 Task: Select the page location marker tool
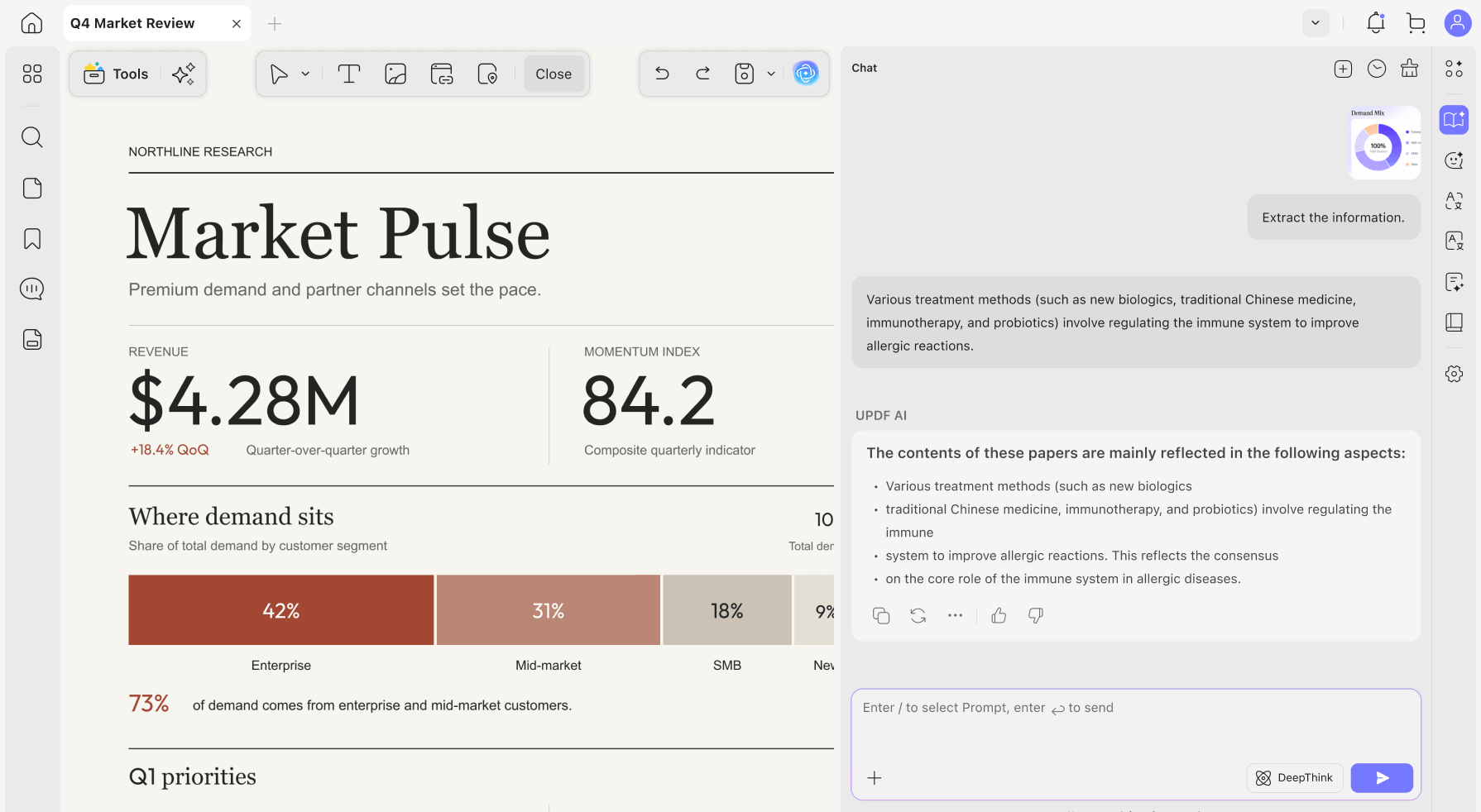488,74
